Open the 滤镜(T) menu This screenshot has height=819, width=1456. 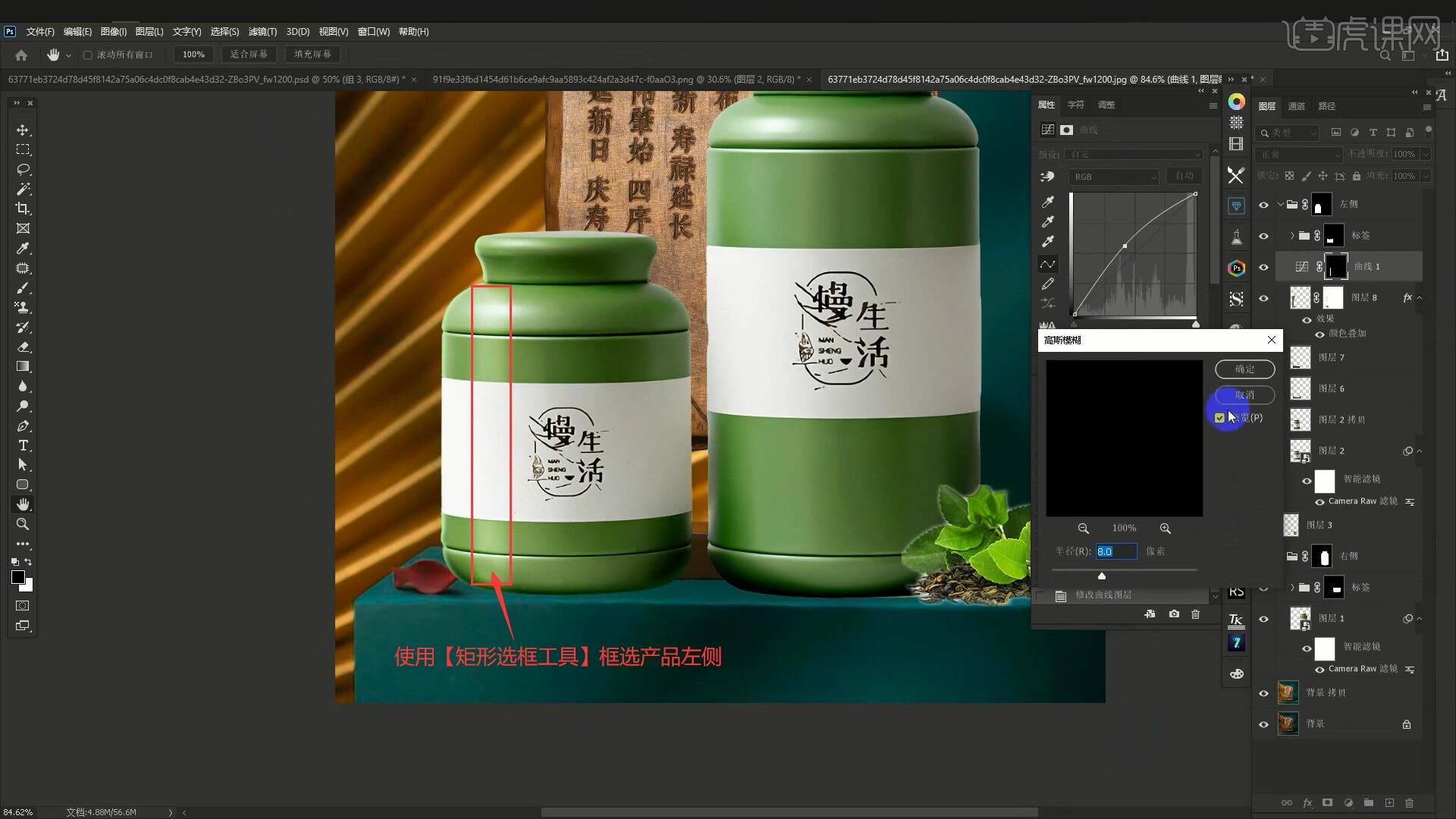tap(262, 32)
